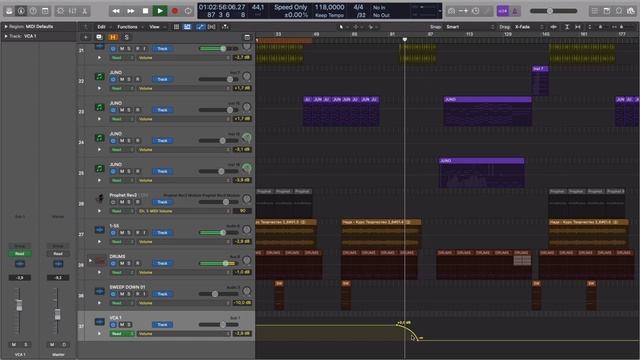The image size is (640, 360).
Task: Click the JUNO instrument icon on track 22
Action: click(x=100, y=76)
